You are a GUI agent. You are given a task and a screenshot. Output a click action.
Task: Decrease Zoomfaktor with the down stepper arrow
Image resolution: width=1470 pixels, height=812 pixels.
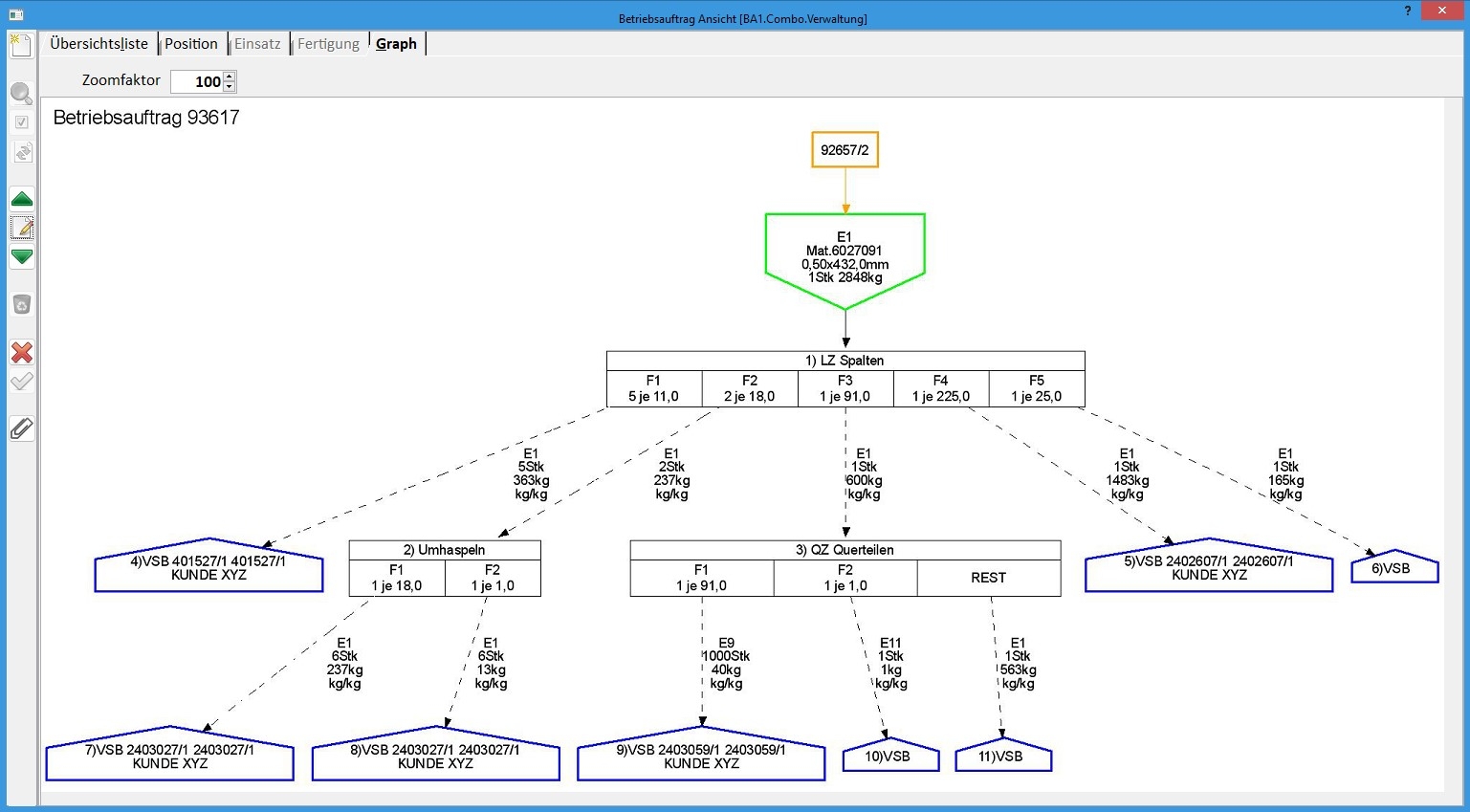(230, 87)
